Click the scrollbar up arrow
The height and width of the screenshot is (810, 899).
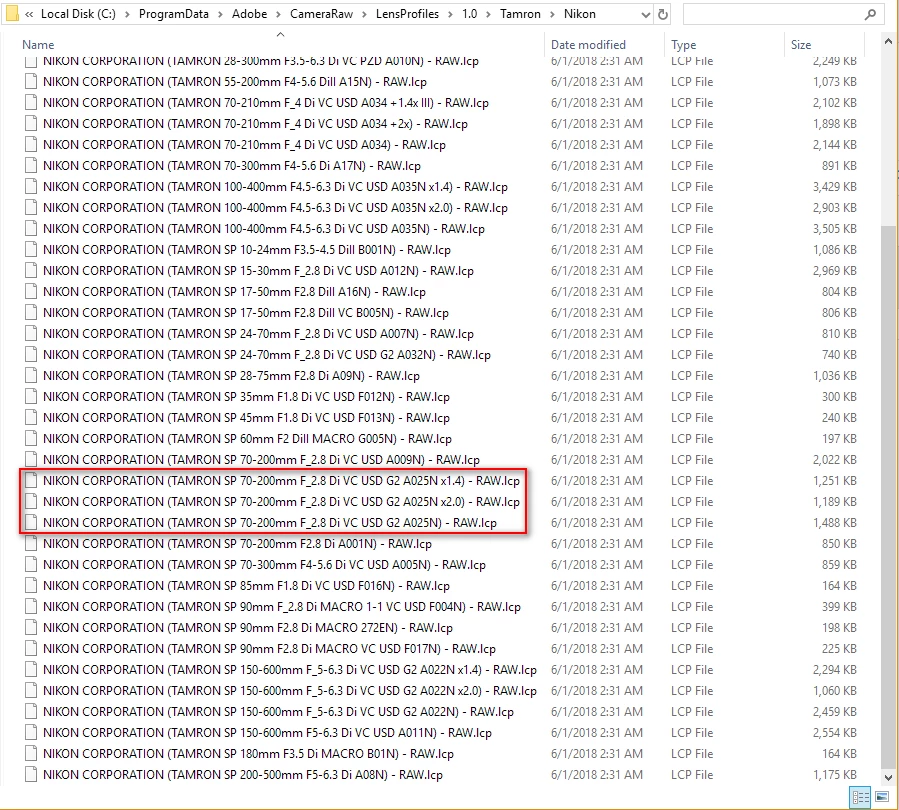click(888, 41)
